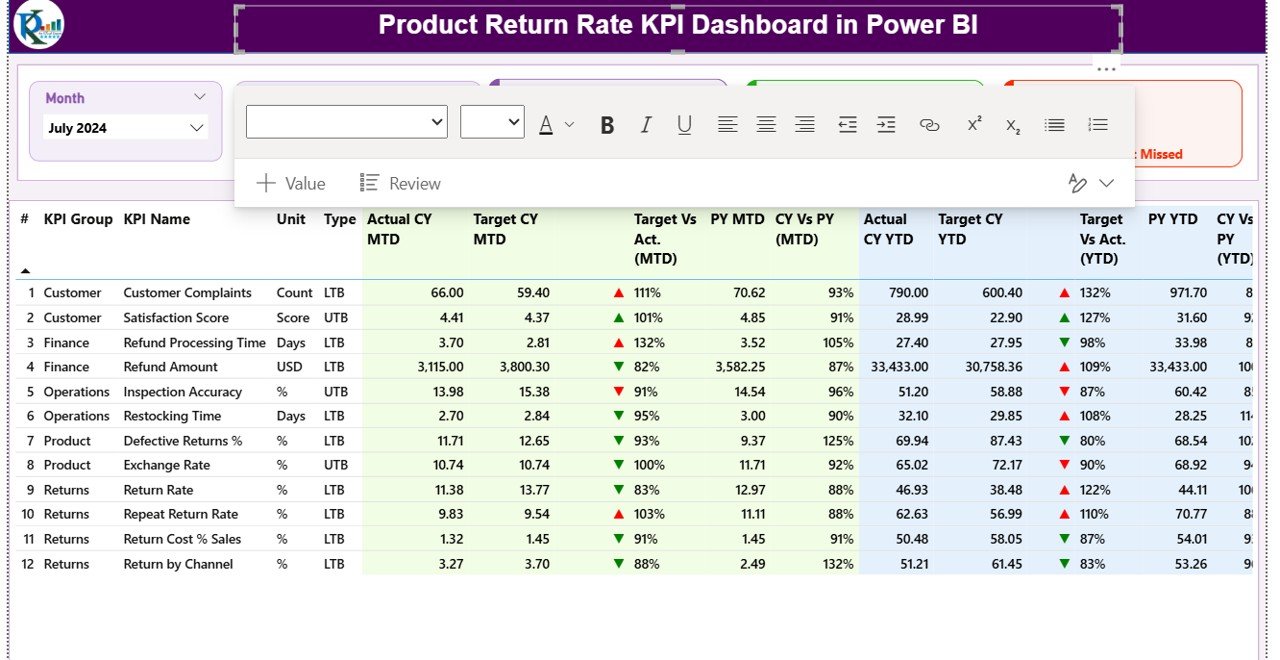This screenshot has width=1280, height=660.
Task: Switch to the Review section
Action: coord(399,183)
